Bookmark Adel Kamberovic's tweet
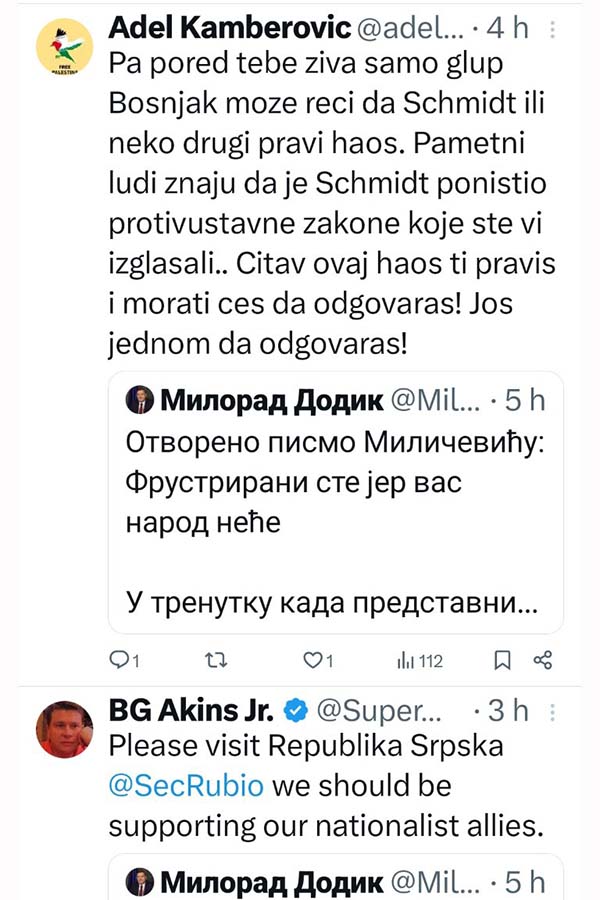This screenshot has width=600, height=900. pyautogui.click(x=504, y=660)
